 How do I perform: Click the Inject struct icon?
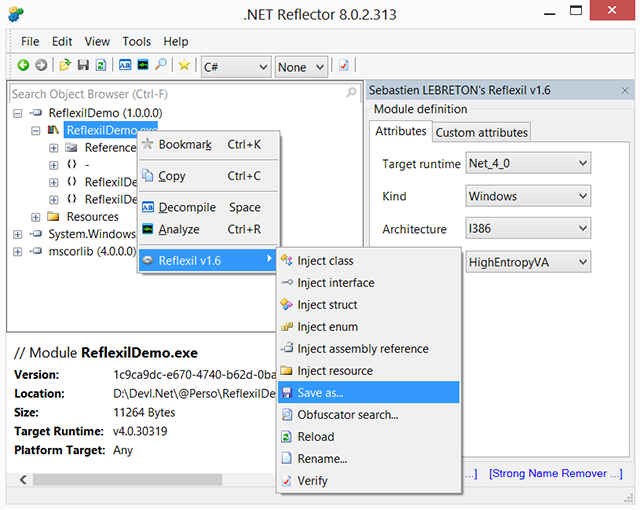(x=287, y=304)
